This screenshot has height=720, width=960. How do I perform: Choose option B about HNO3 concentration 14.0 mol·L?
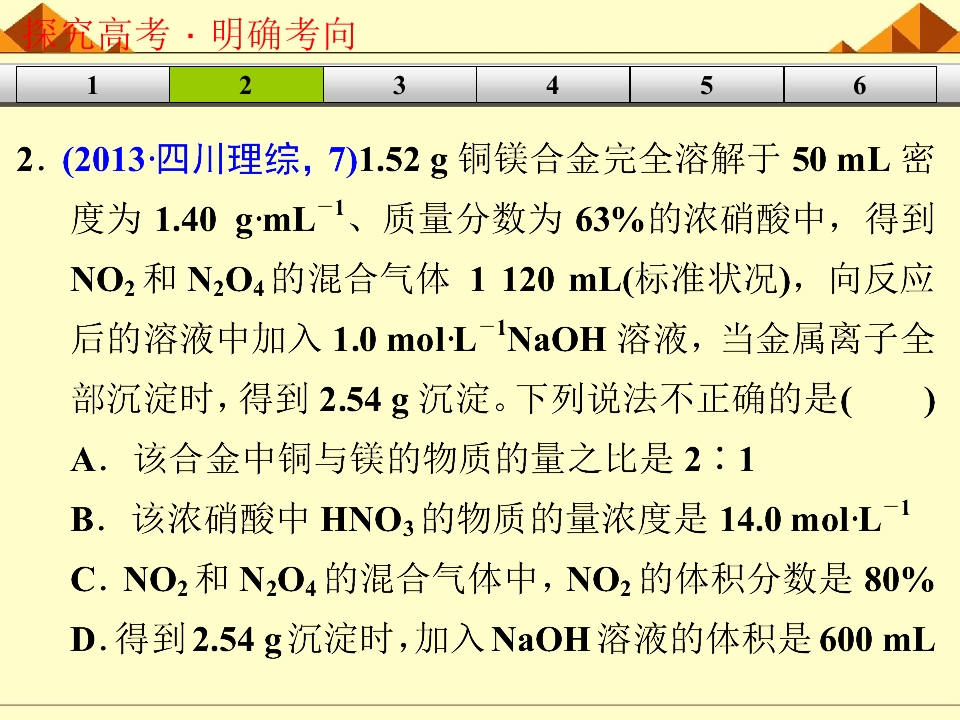(x=490, y=519)
